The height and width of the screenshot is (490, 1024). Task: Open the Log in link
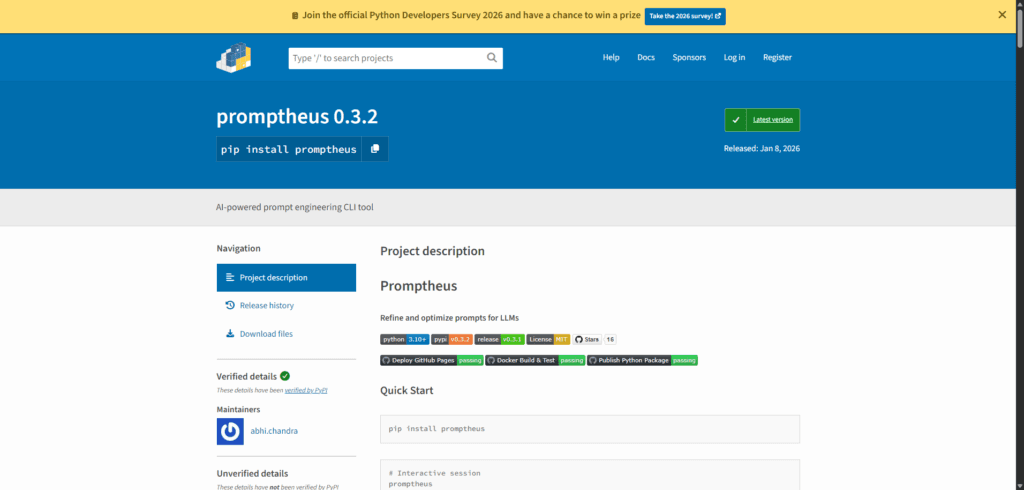click(x=734, y=57)
